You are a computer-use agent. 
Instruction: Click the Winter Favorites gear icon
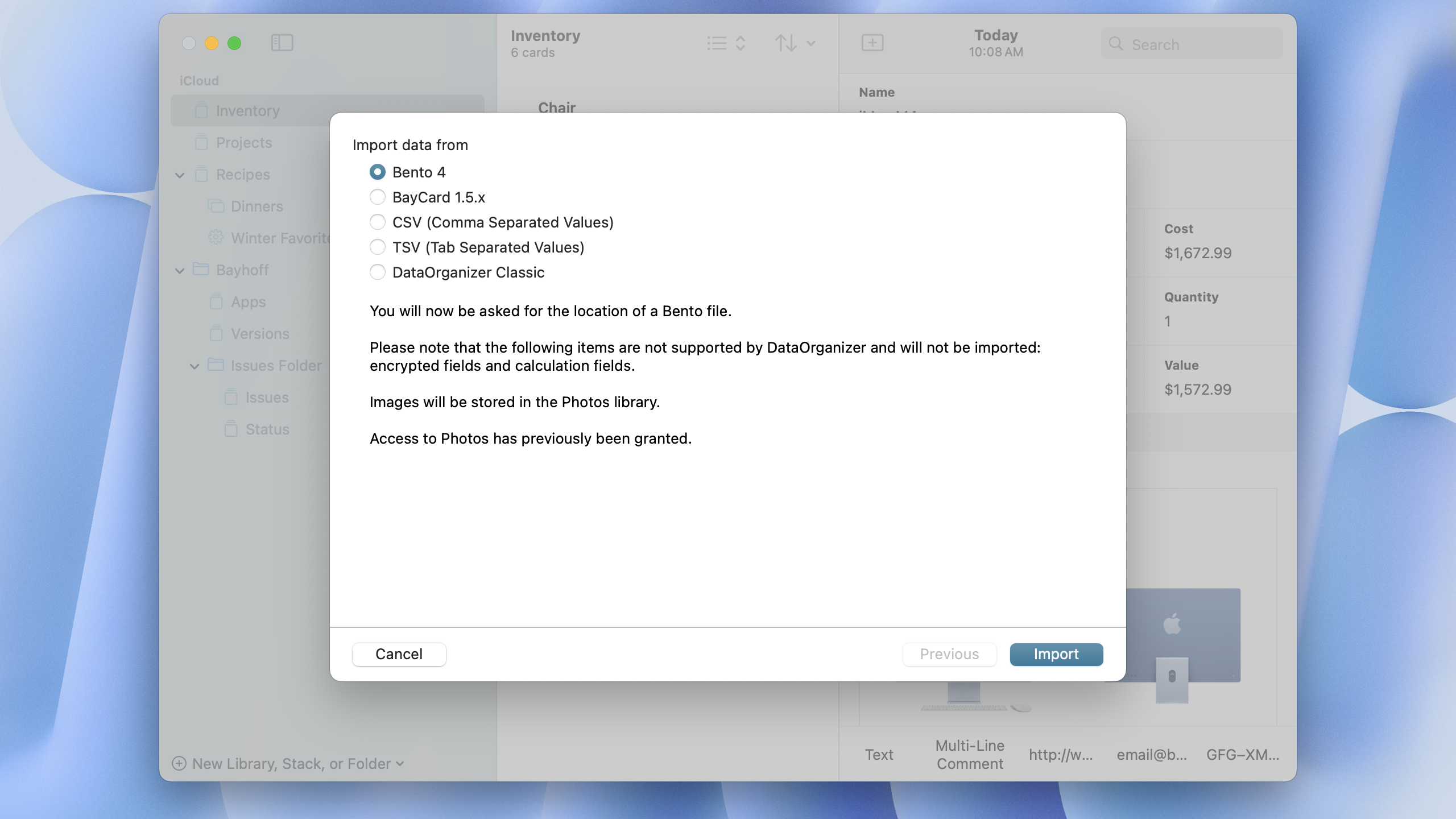[x=216, y=237]
